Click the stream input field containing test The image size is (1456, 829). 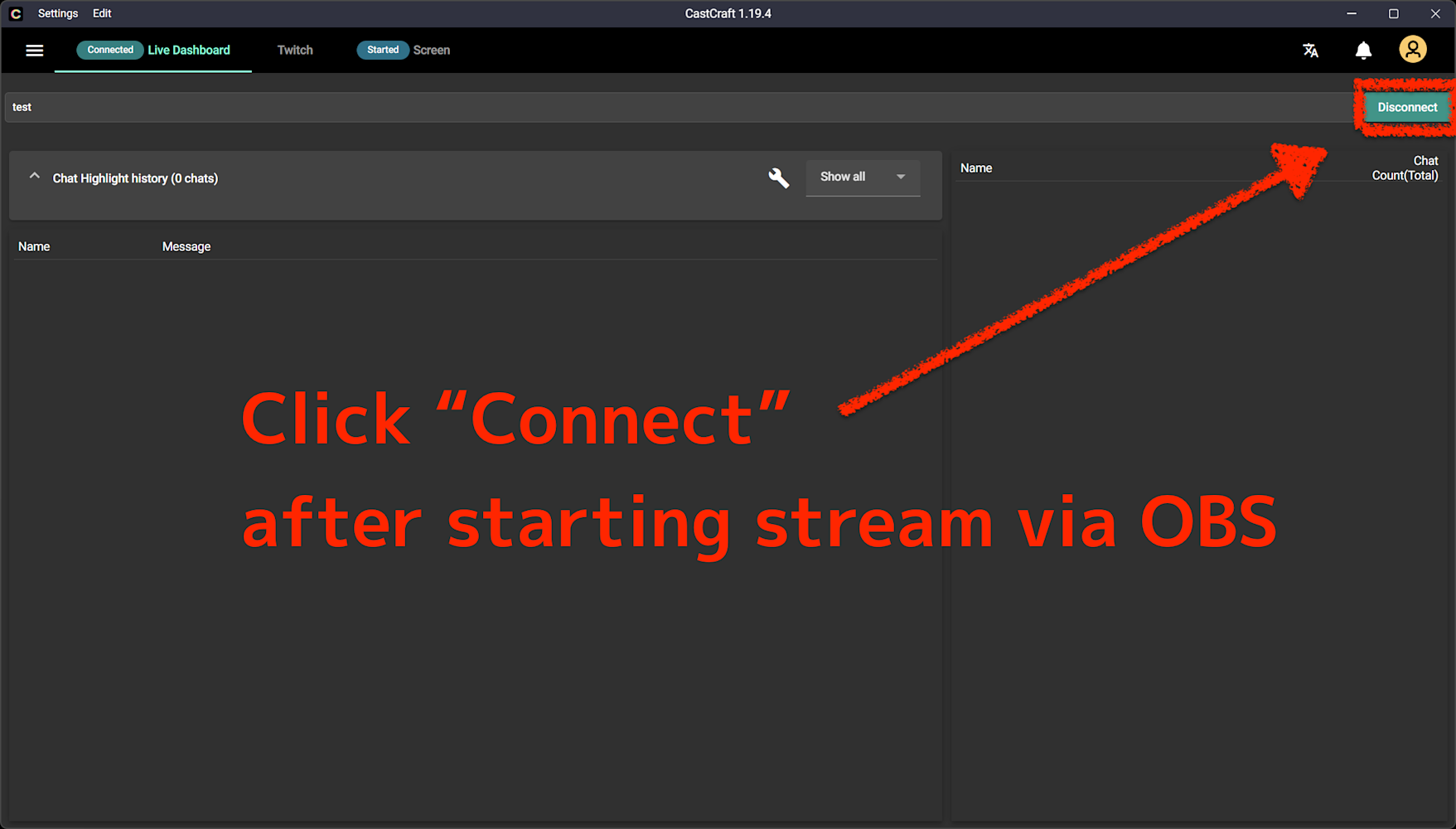[680, 107]
